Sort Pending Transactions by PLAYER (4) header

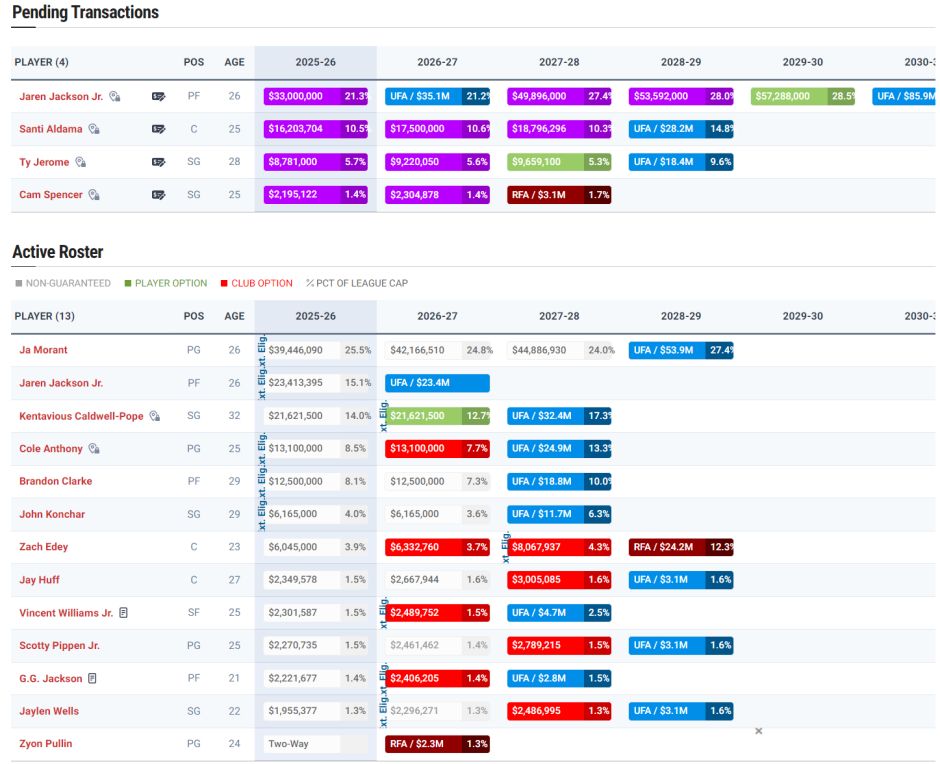click(41, 62)
